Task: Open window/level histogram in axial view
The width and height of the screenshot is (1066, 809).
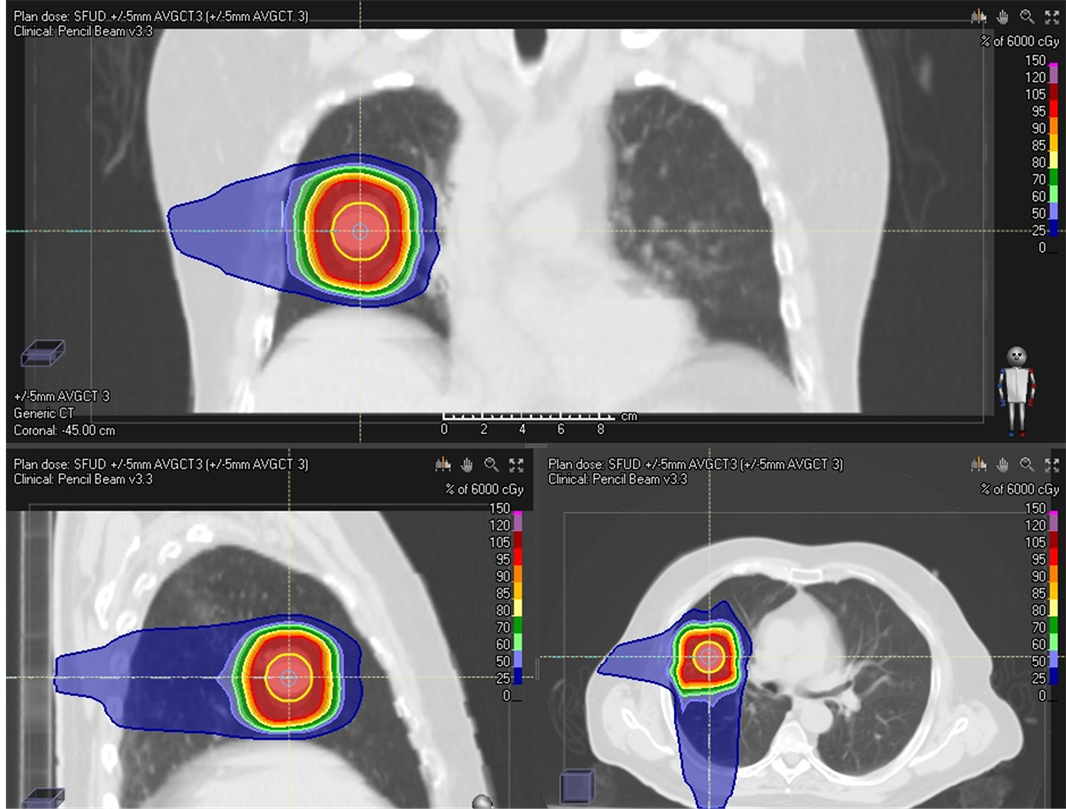Action: (979, 465)
